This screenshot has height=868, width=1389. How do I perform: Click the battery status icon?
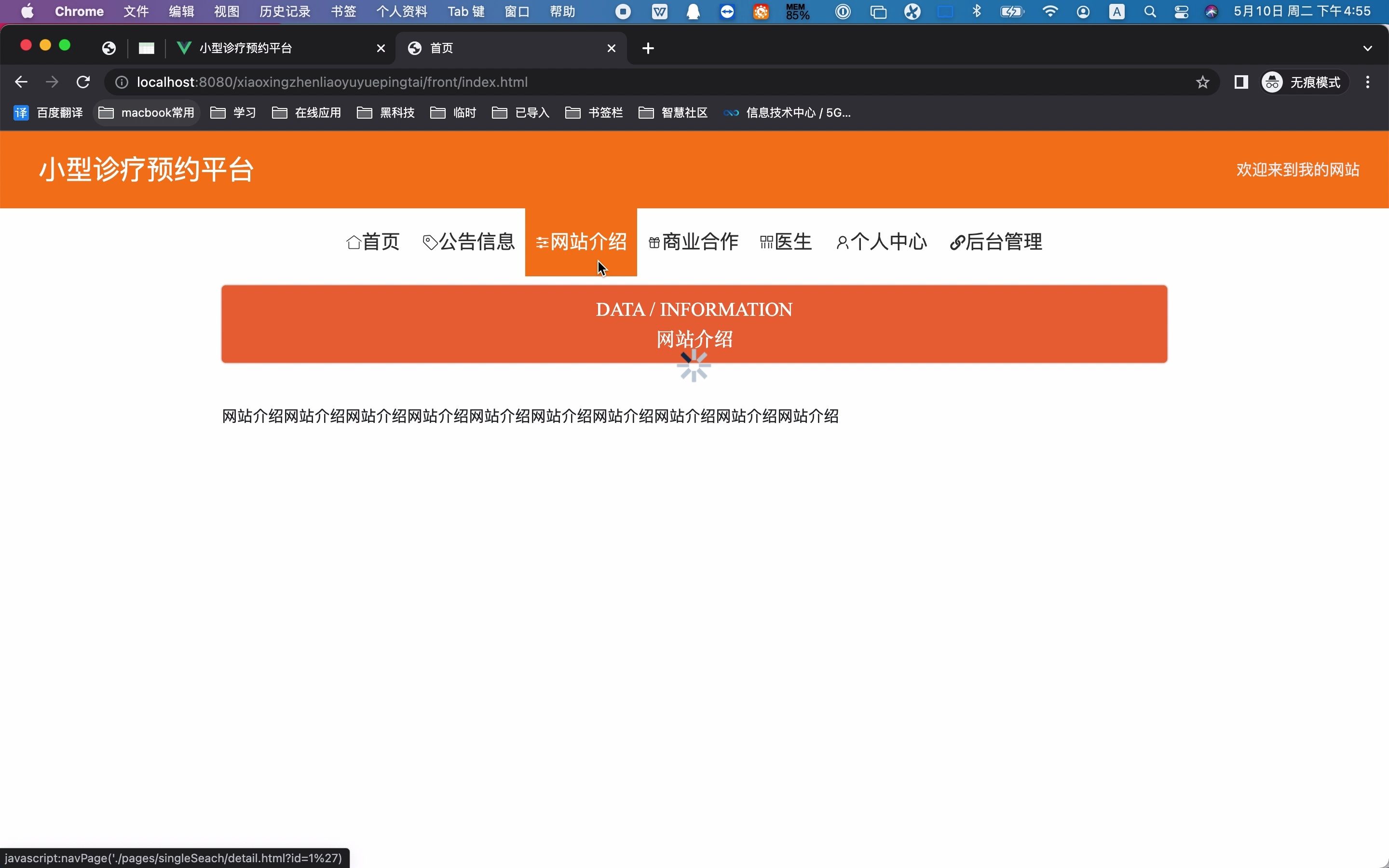click(1012, 12)
